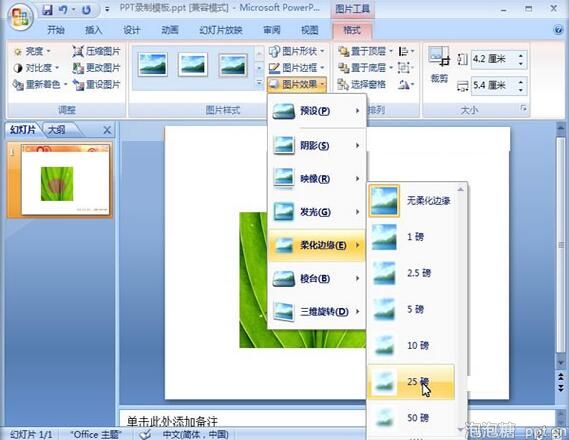Choose the 25 磅 soft edge option
569x440 pixels.
[x=411, y=382]
